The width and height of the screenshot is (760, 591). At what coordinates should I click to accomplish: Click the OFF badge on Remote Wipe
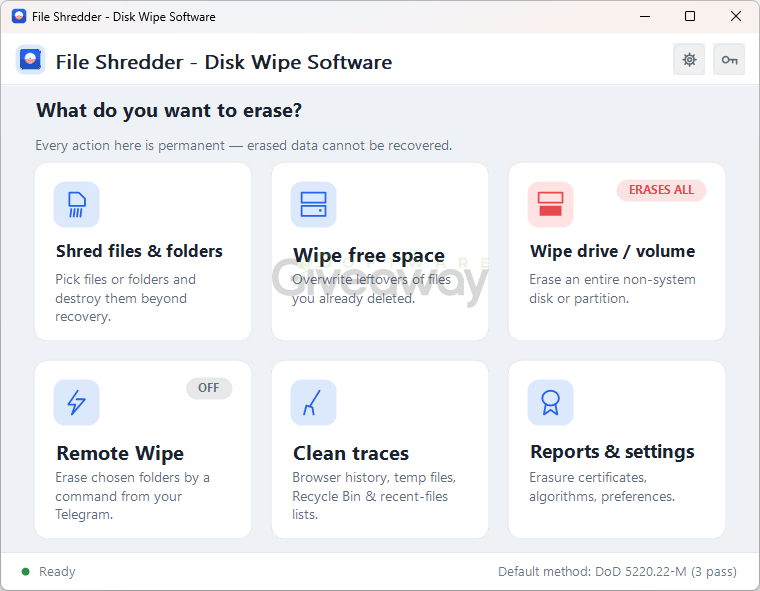[209, 388]
